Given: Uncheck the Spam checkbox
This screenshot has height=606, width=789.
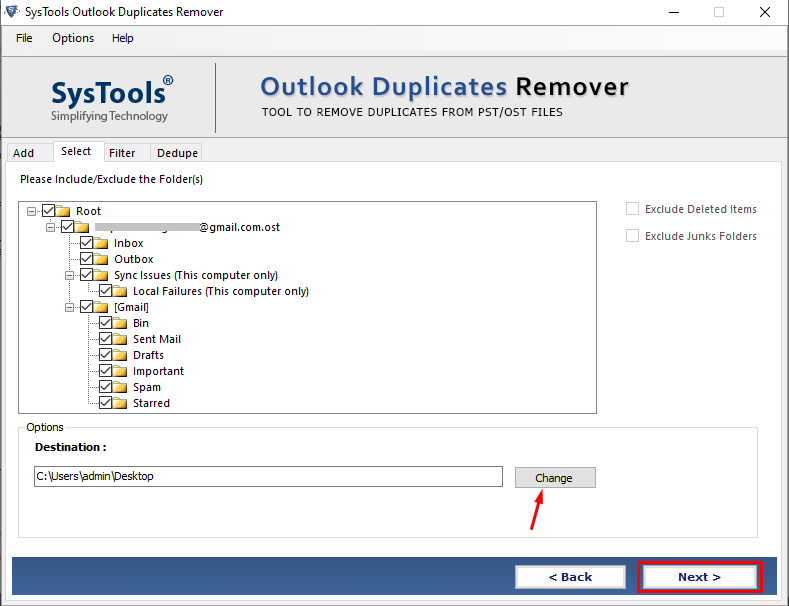Looking at the screenshot, I should point(106,387).
